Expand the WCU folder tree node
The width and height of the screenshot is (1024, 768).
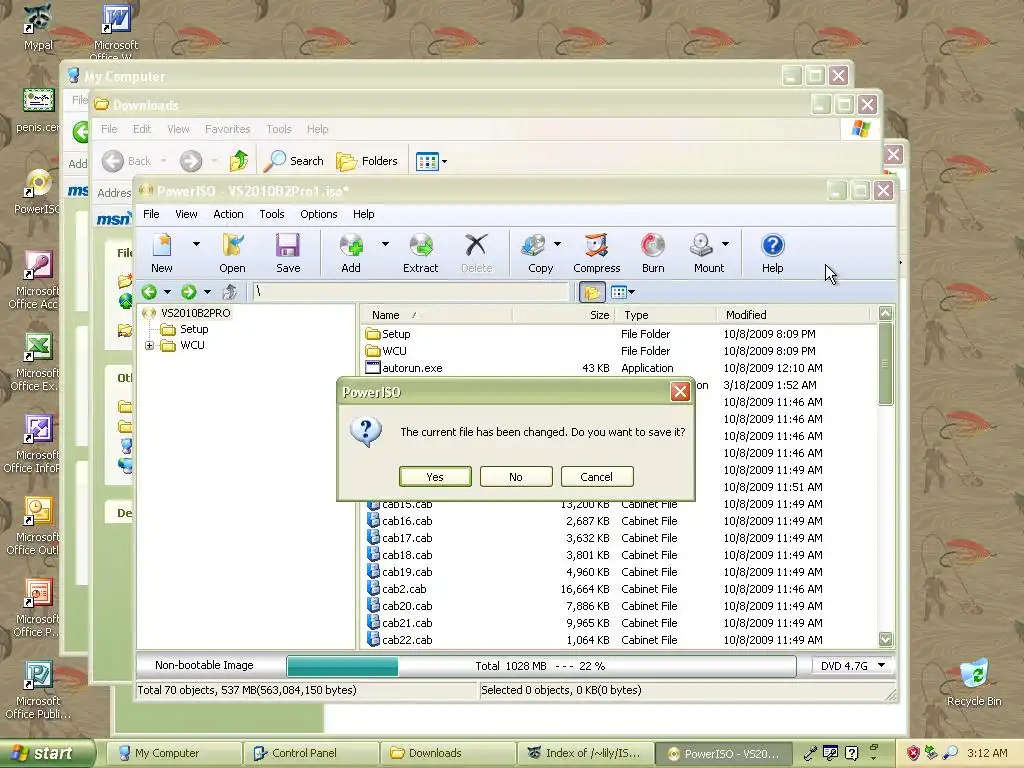[150, 345]
